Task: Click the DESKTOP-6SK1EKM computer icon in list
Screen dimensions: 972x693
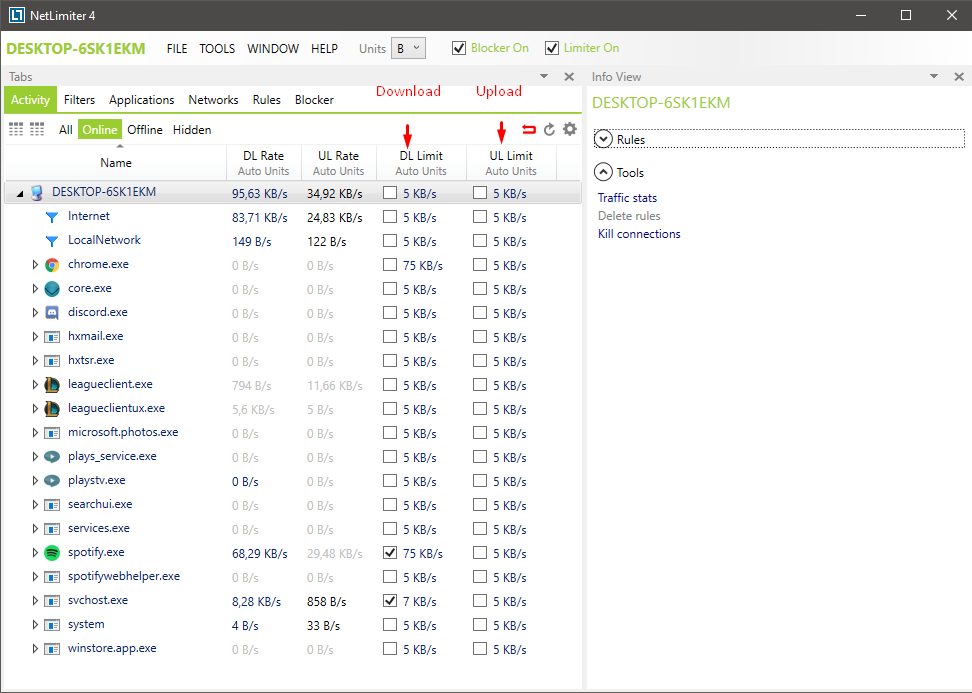Action: (37, 193)
